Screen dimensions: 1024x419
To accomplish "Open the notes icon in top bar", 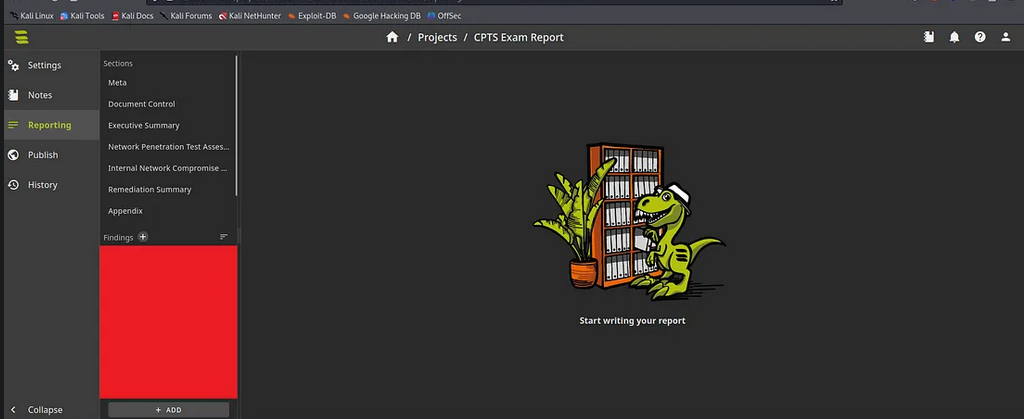I will click(x=929, y=37).
